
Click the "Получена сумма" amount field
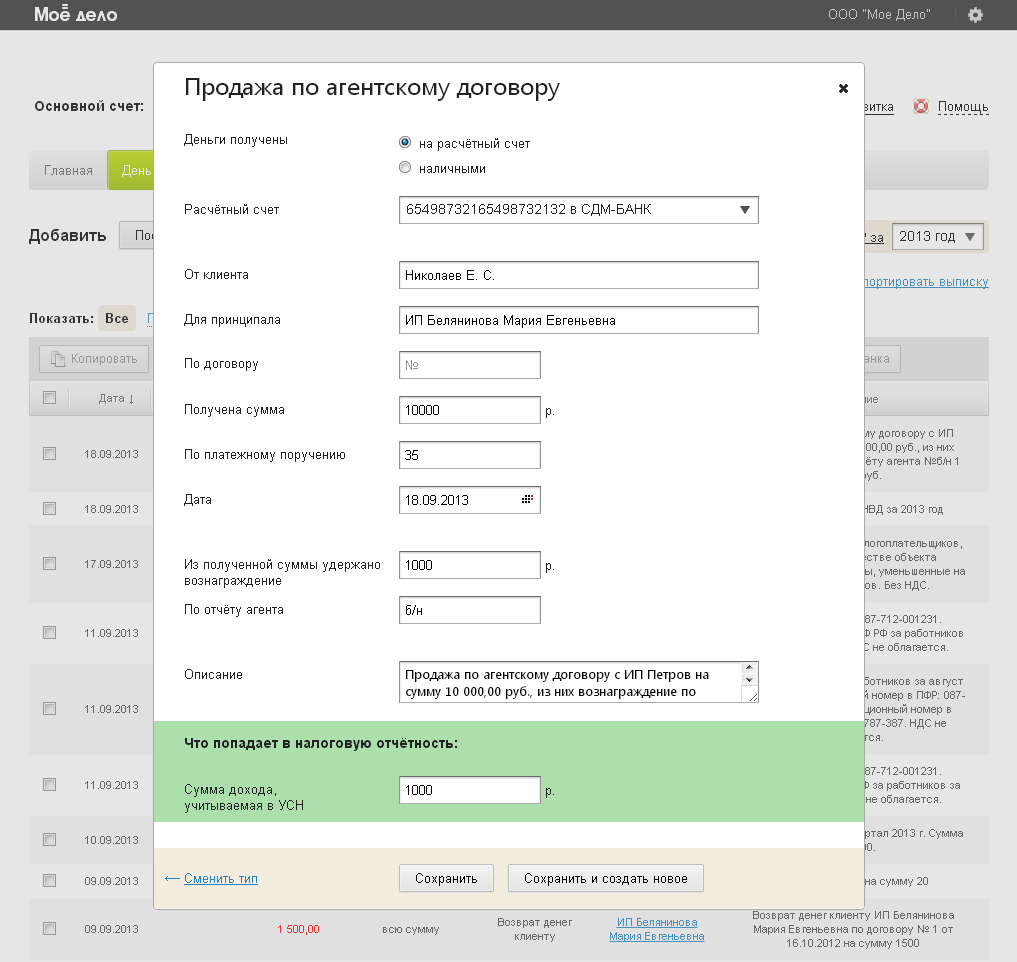click(469, 410)
